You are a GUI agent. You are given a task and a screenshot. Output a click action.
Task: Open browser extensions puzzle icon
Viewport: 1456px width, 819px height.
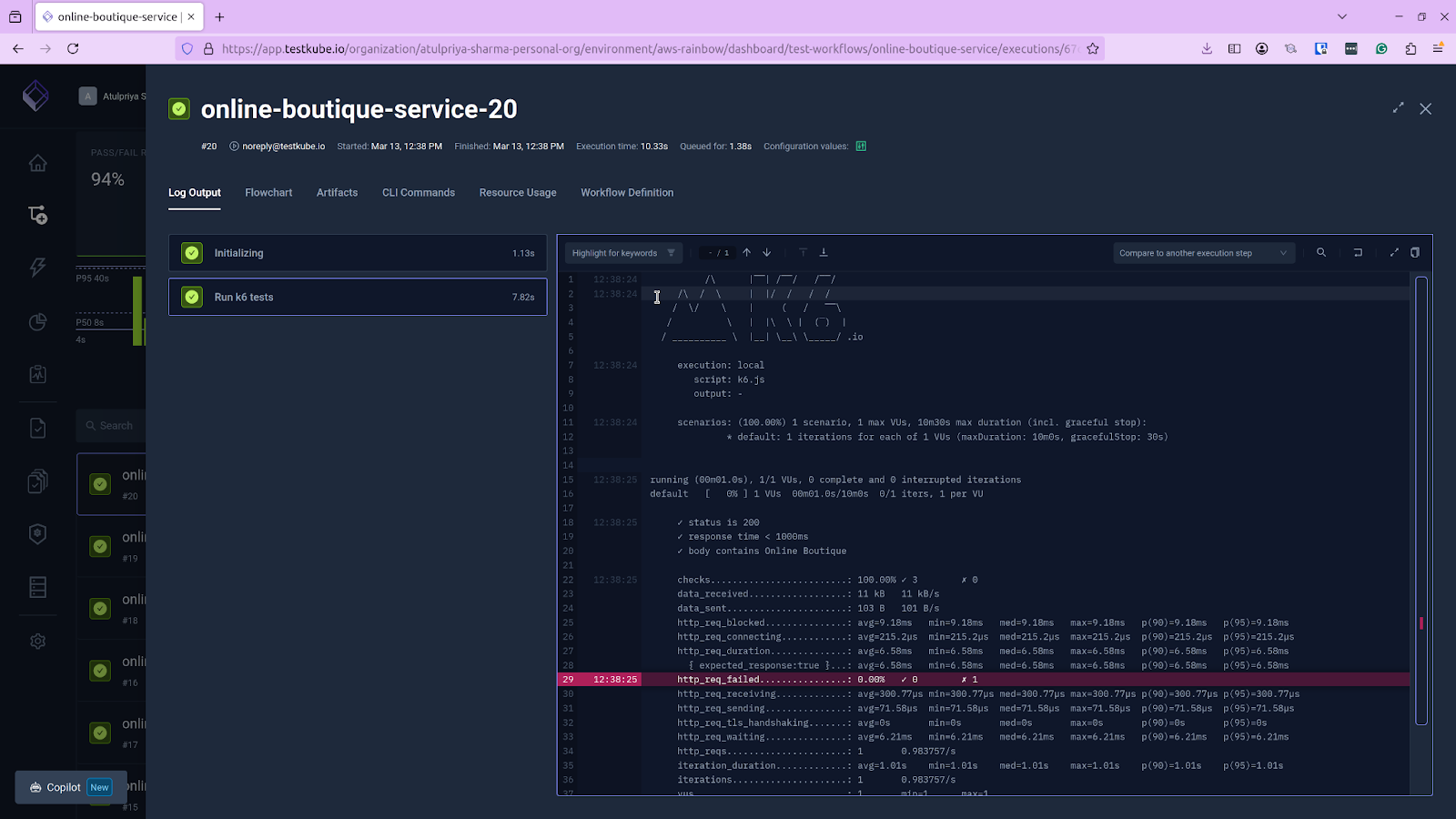point(1410,49)
